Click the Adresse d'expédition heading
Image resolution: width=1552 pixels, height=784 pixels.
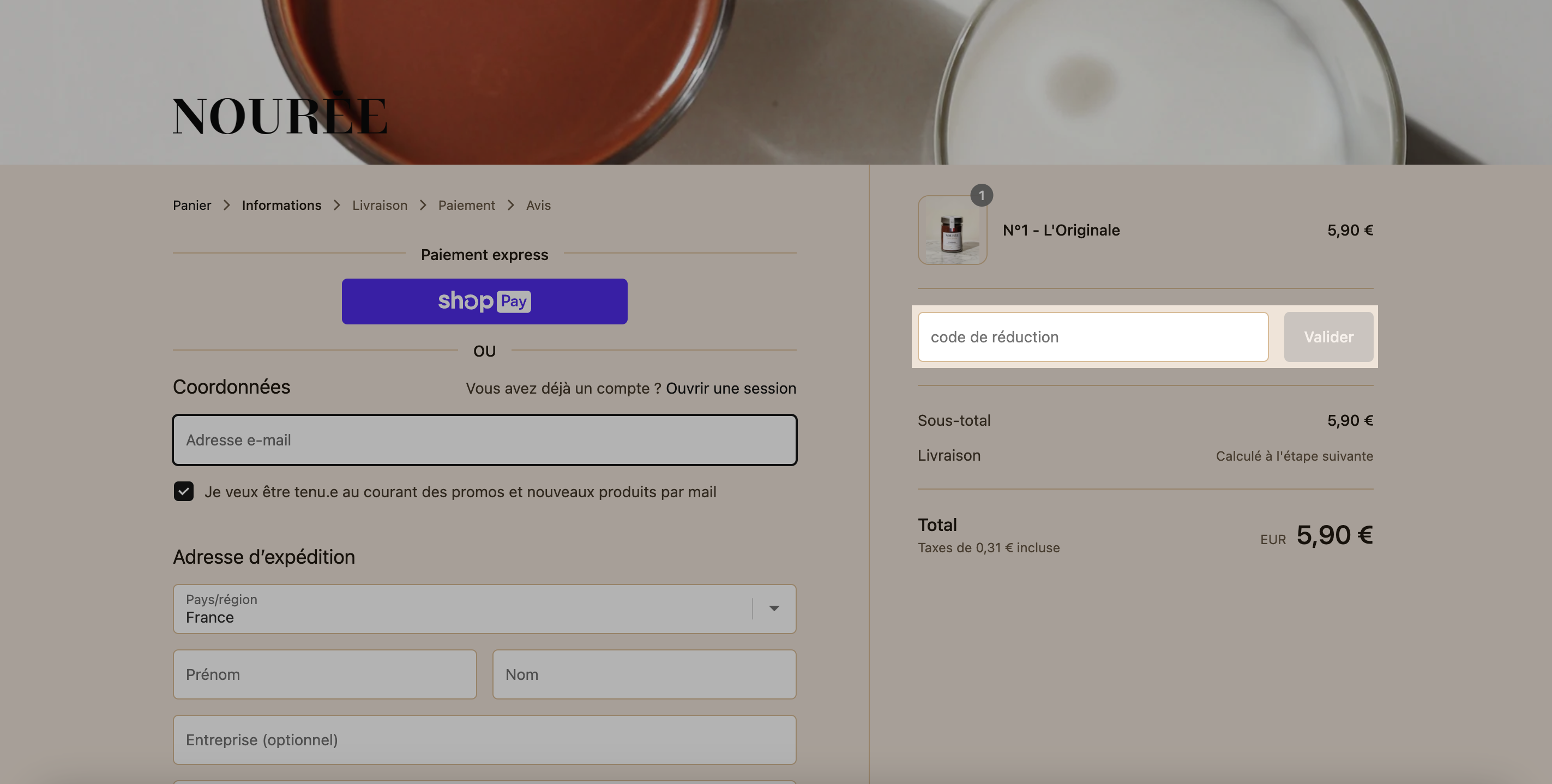[264, 557]
